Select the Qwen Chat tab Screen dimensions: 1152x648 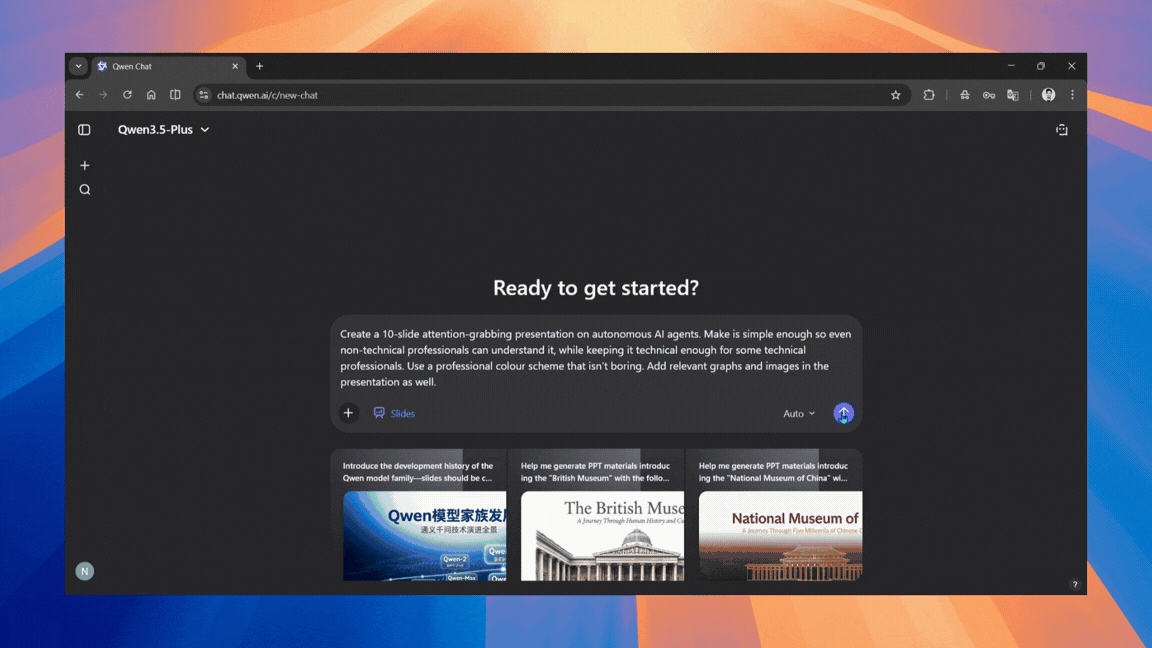coord(168,66)
